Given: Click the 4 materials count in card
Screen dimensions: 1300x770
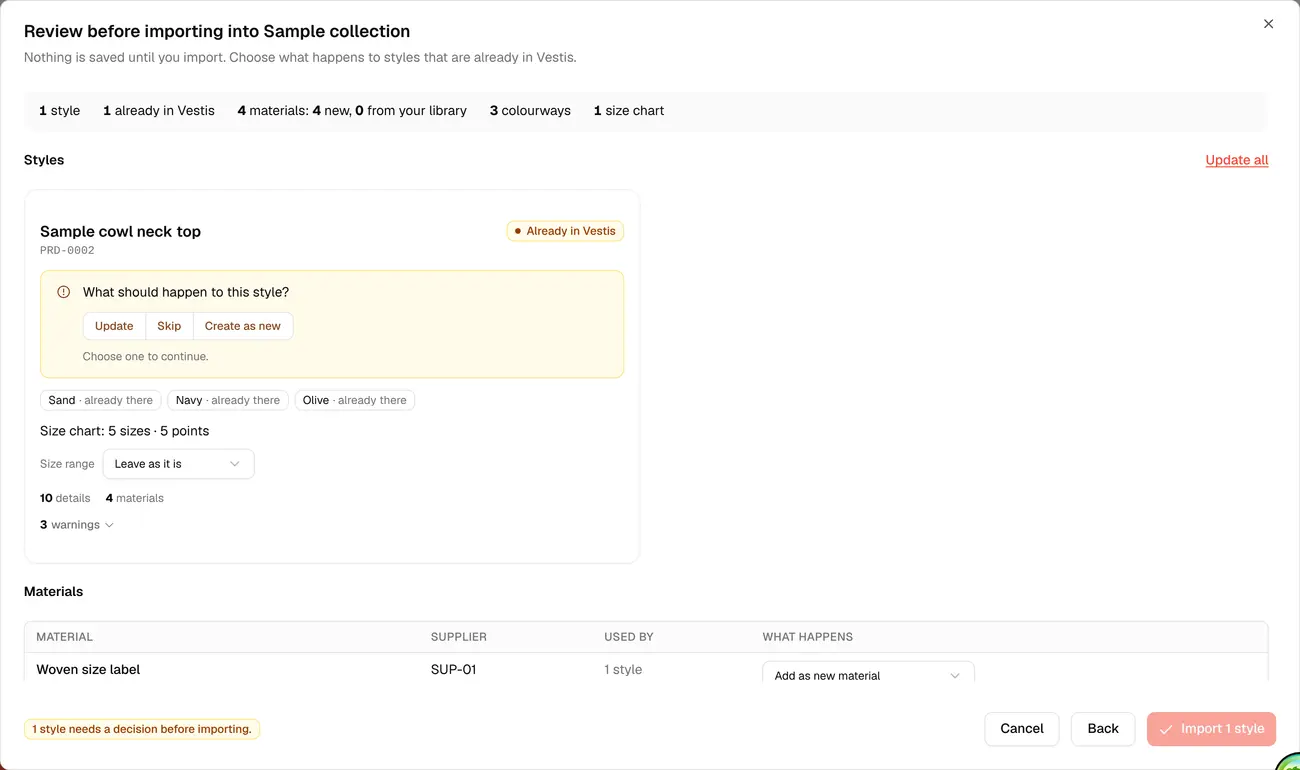Looking at the screenshot, I should tap(135, 498).
